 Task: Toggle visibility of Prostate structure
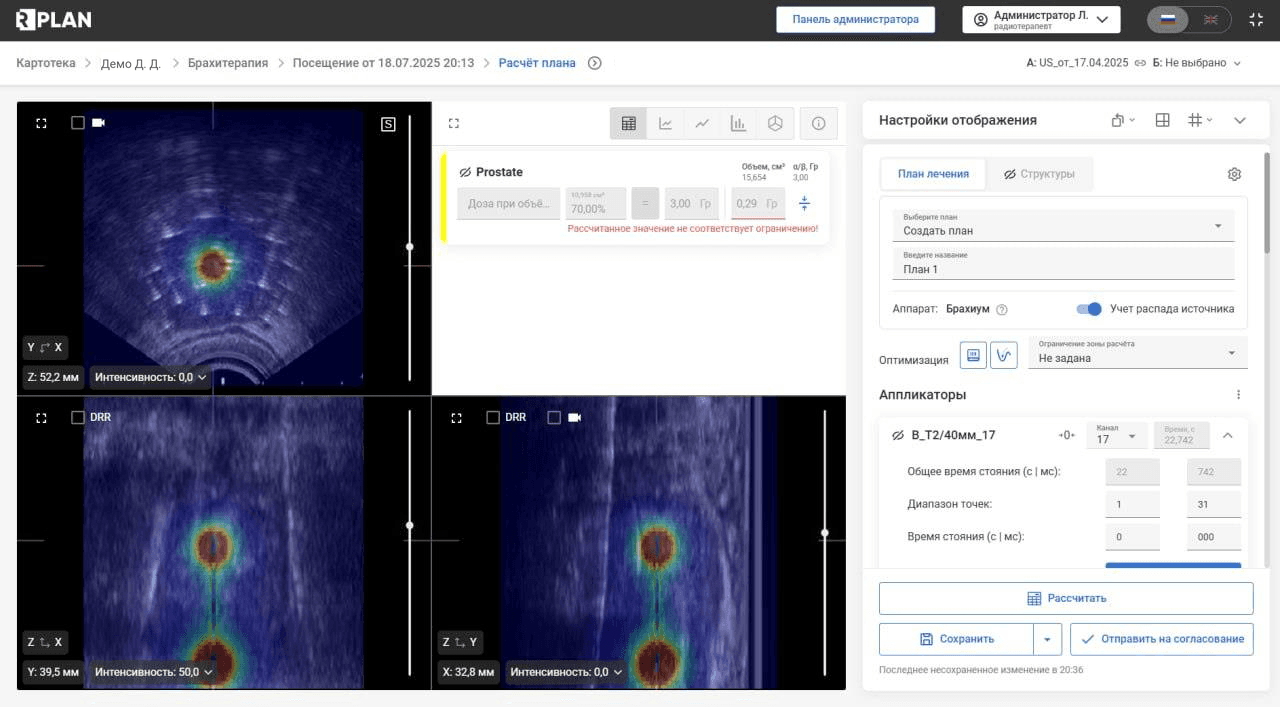(x=465, y=172)
